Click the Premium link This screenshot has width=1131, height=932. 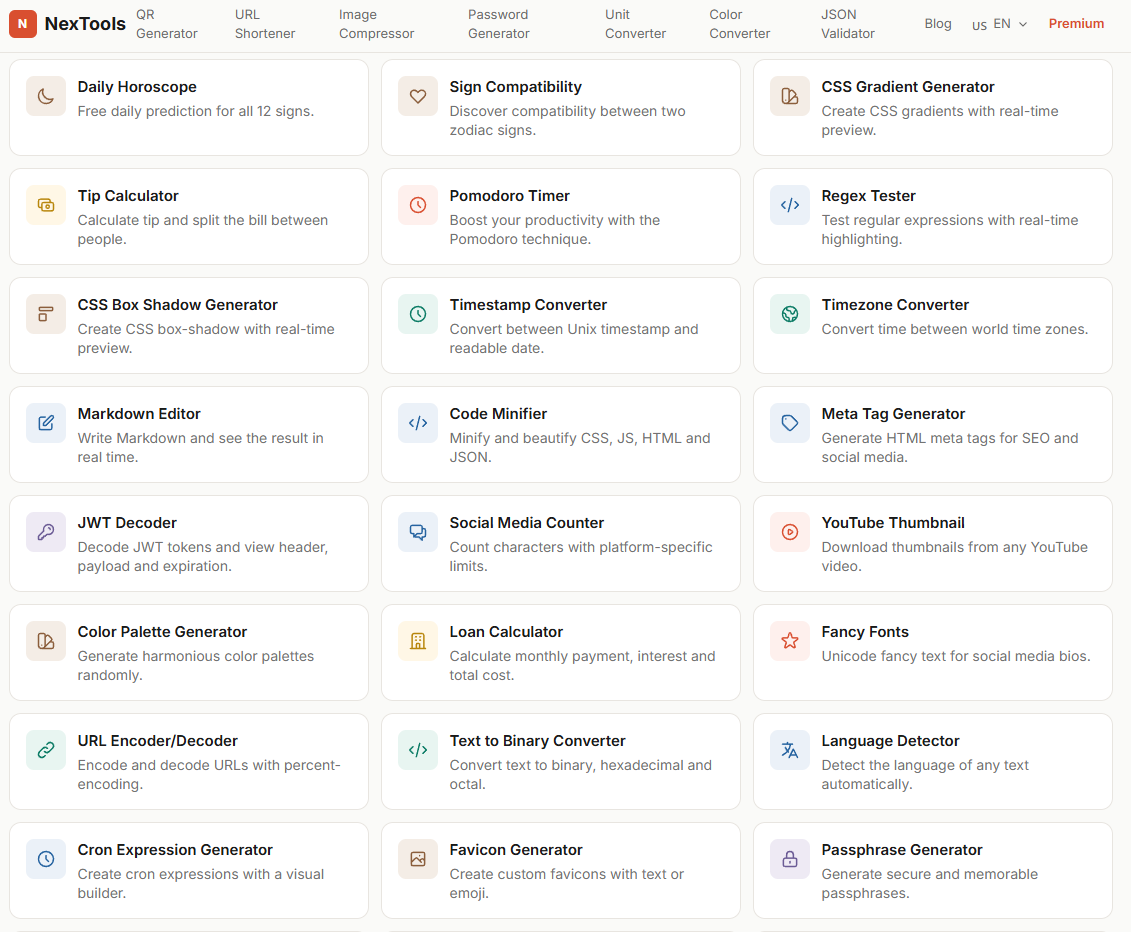[1076, 23]
